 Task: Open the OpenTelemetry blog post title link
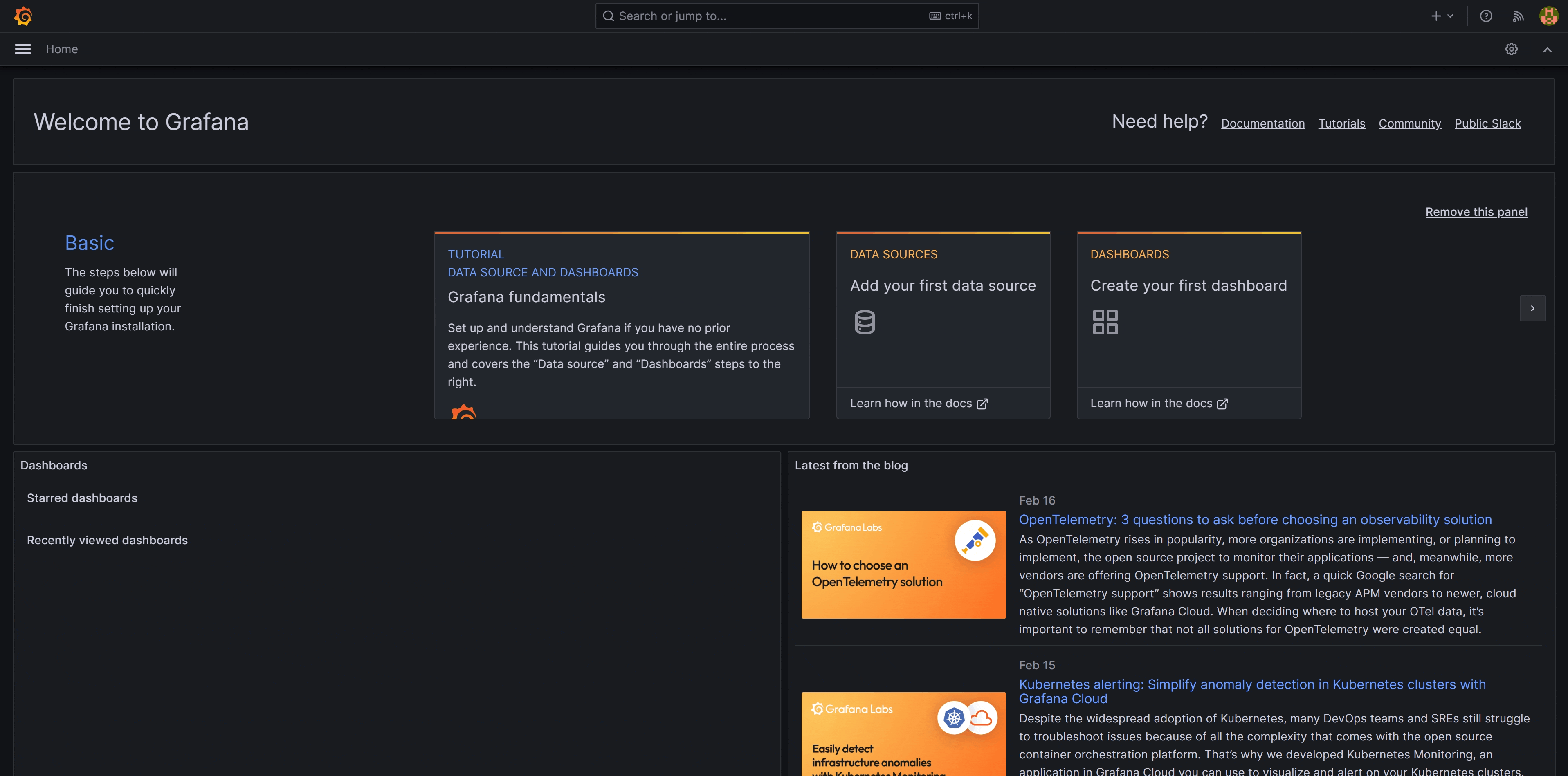pos(1255,520)
